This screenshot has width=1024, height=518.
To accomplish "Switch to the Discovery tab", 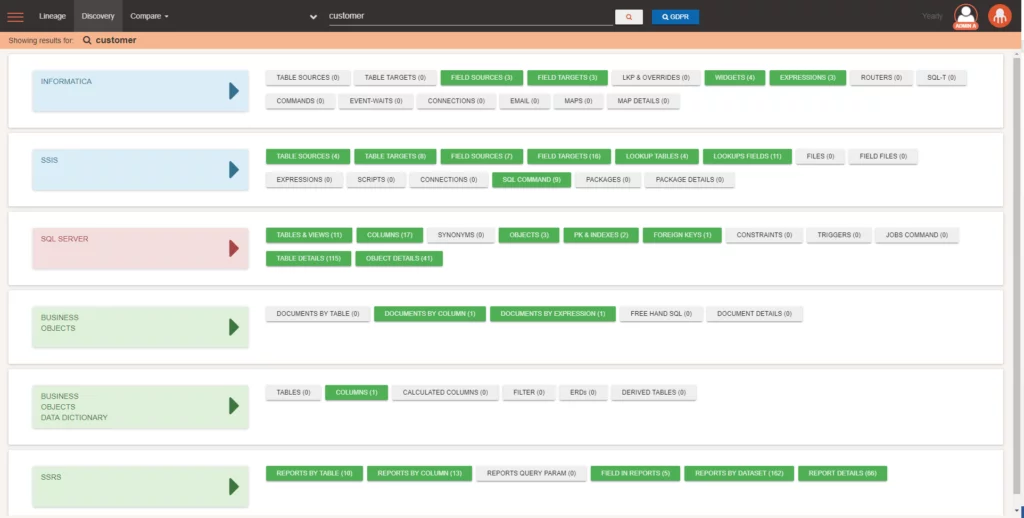I will 98,16.
